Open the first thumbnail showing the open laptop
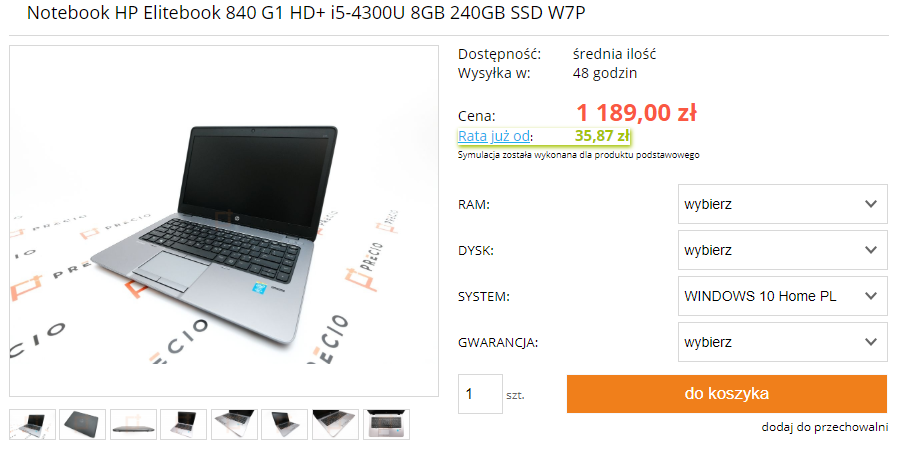 [33, 425]
